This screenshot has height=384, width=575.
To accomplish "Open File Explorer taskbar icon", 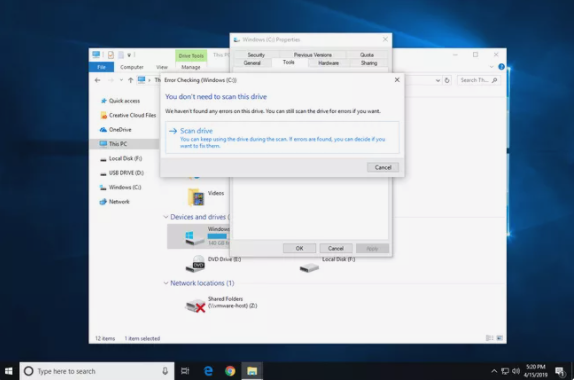I will click(x=252, y=371).
